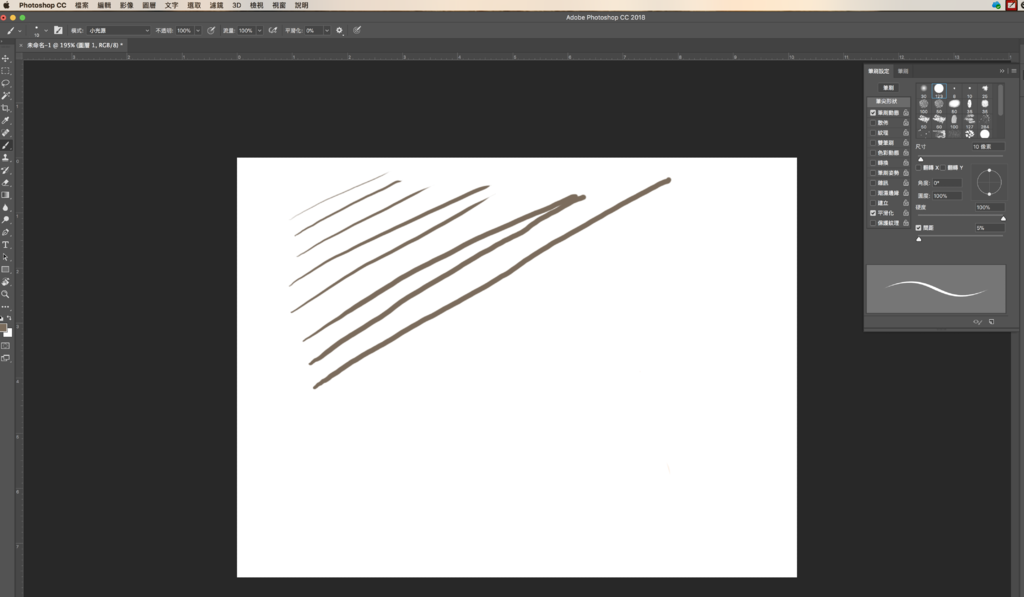Click the foreground color swatch
1024x597 pixels.
click(4, 327)
